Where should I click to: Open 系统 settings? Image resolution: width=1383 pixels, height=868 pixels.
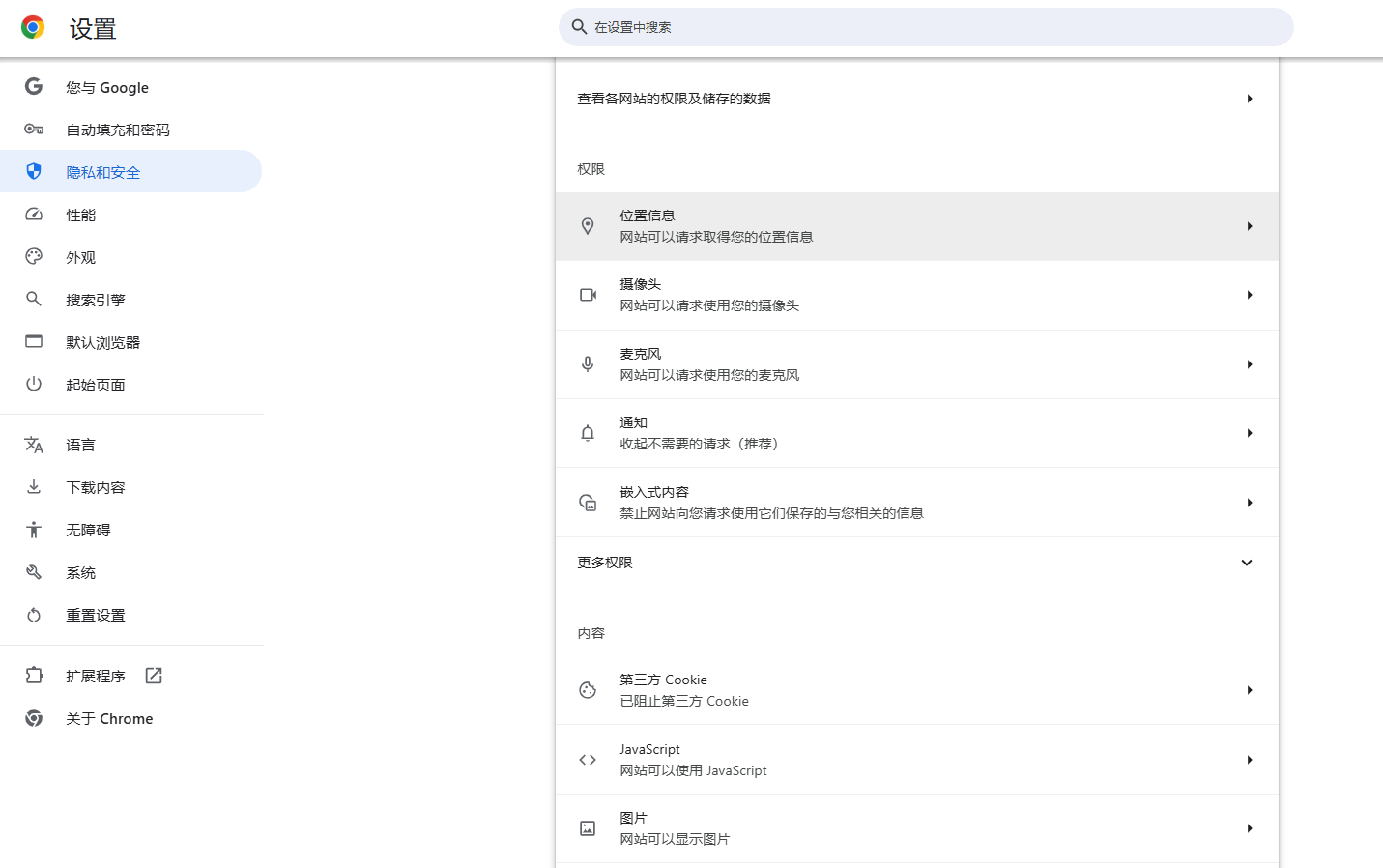click(130, 572)
